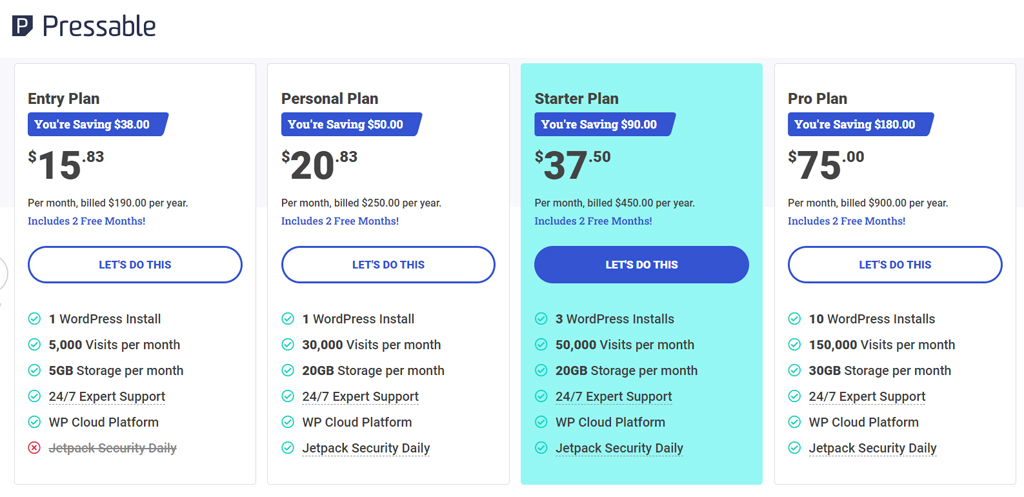
Task: Click the check icon beside 10 WordPress Installs
Action: tap(795, 319)
